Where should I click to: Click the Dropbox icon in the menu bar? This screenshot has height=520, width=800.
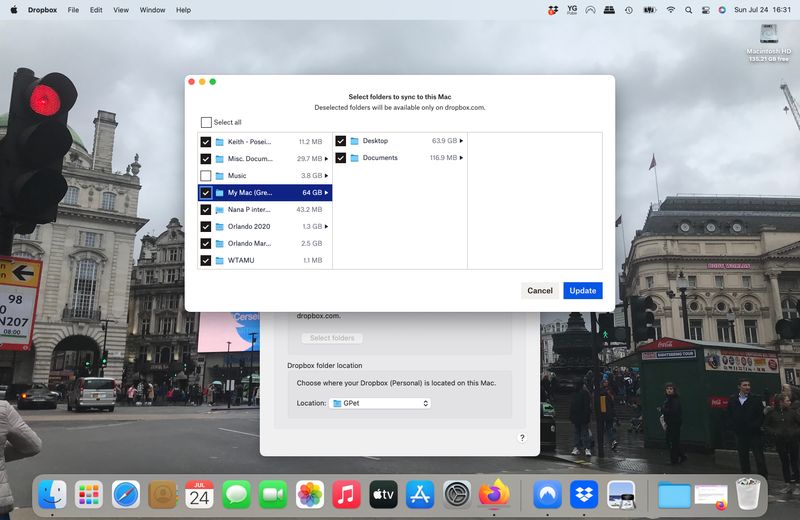click(553, 10)
